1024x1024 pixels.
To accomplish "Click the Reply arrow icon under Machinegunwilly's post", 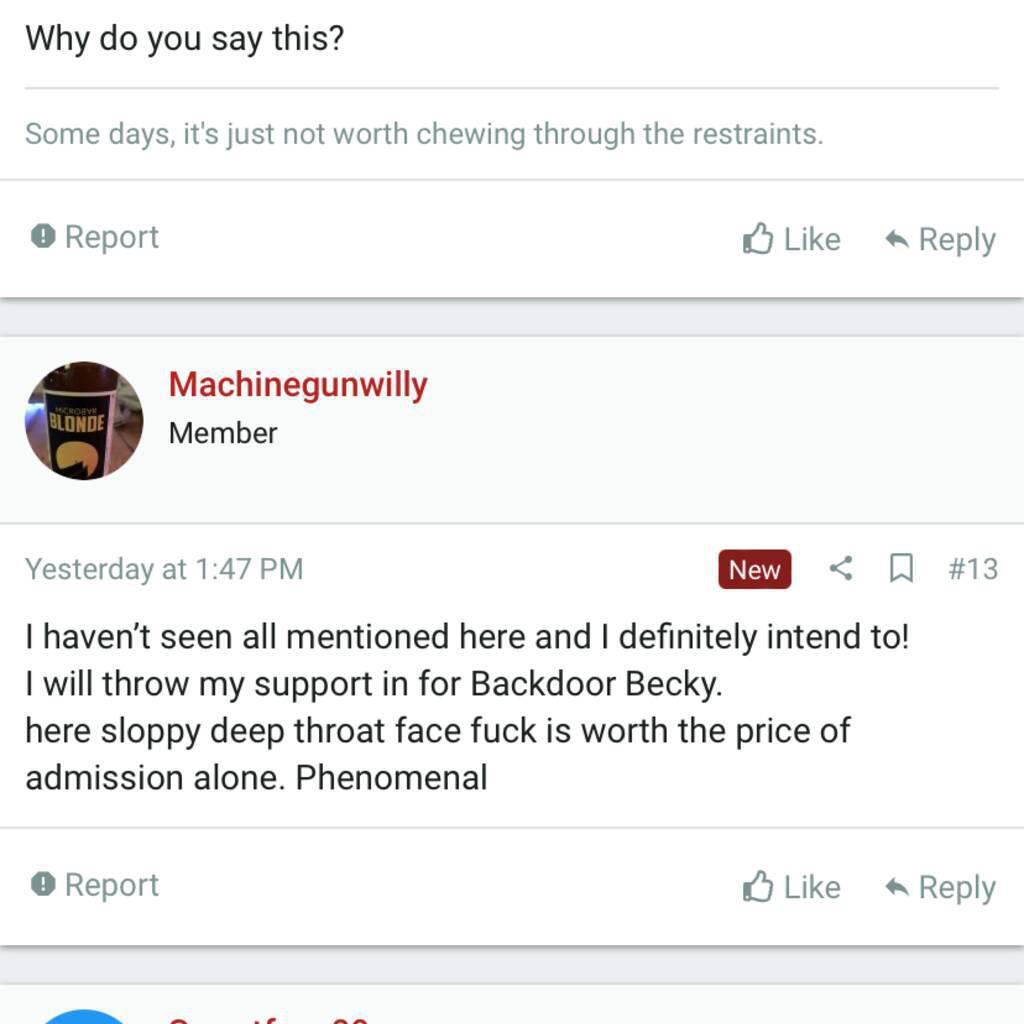I will click(897, 887).
